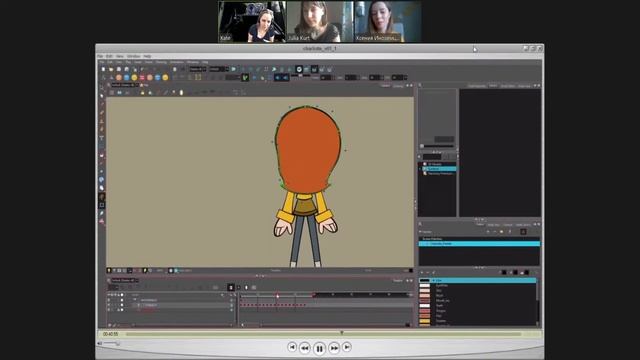Open the second dropdown in the top toolbar
The height and width of the screenshot is (360, 640).
point(219,69)
